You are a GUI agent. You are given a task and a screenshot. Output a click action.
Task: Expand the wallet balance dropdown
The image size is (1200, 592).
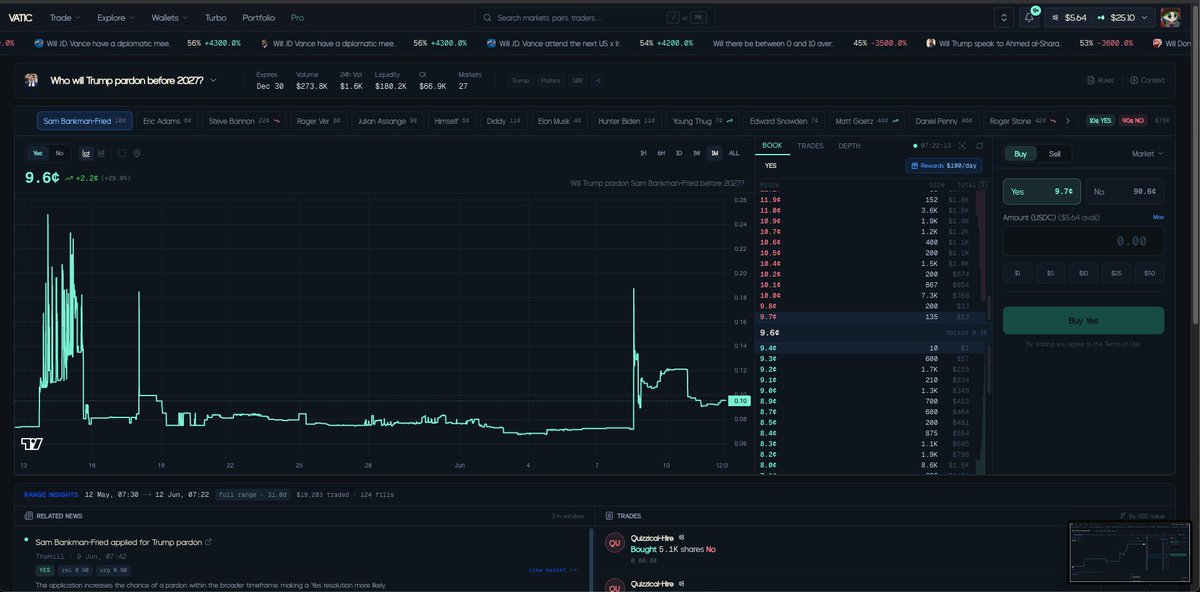(x=1144, y=18)
